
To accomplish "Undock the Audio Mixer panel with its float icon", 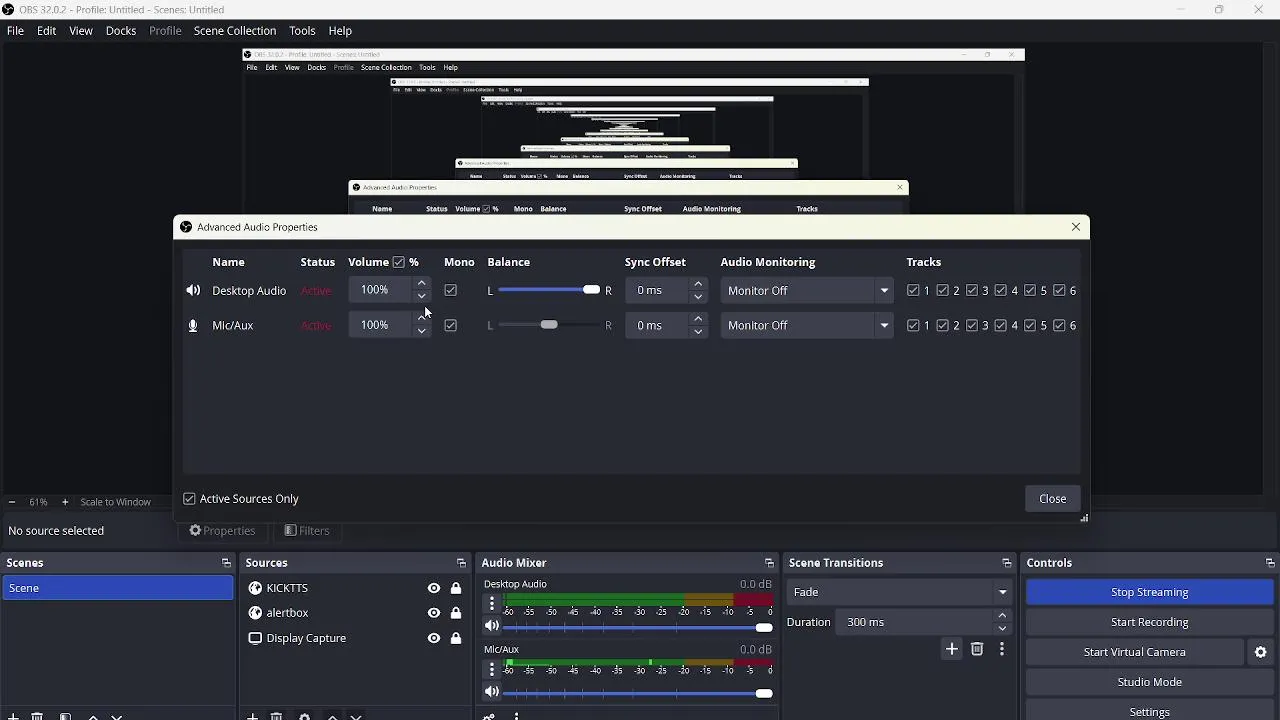I will [769, 563].
